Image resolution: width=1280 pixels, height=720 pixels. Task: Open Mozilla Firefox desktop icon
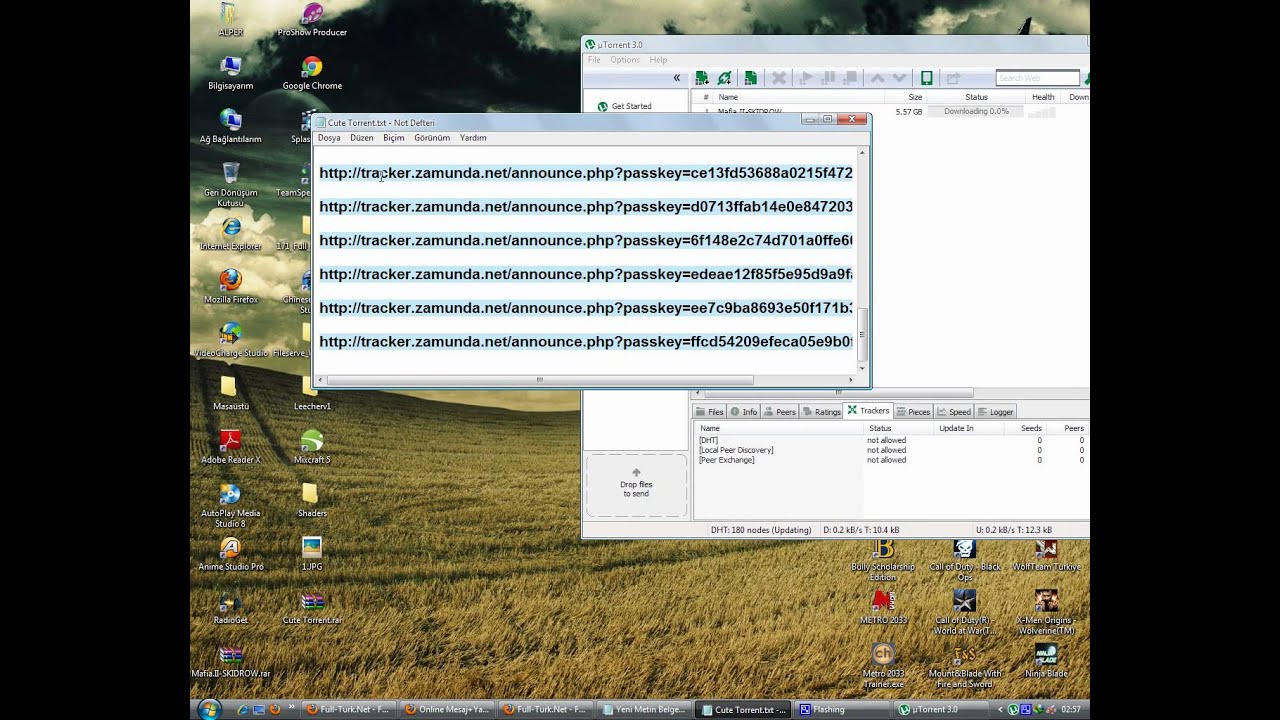pyautogui.click(x=231, y=286)
